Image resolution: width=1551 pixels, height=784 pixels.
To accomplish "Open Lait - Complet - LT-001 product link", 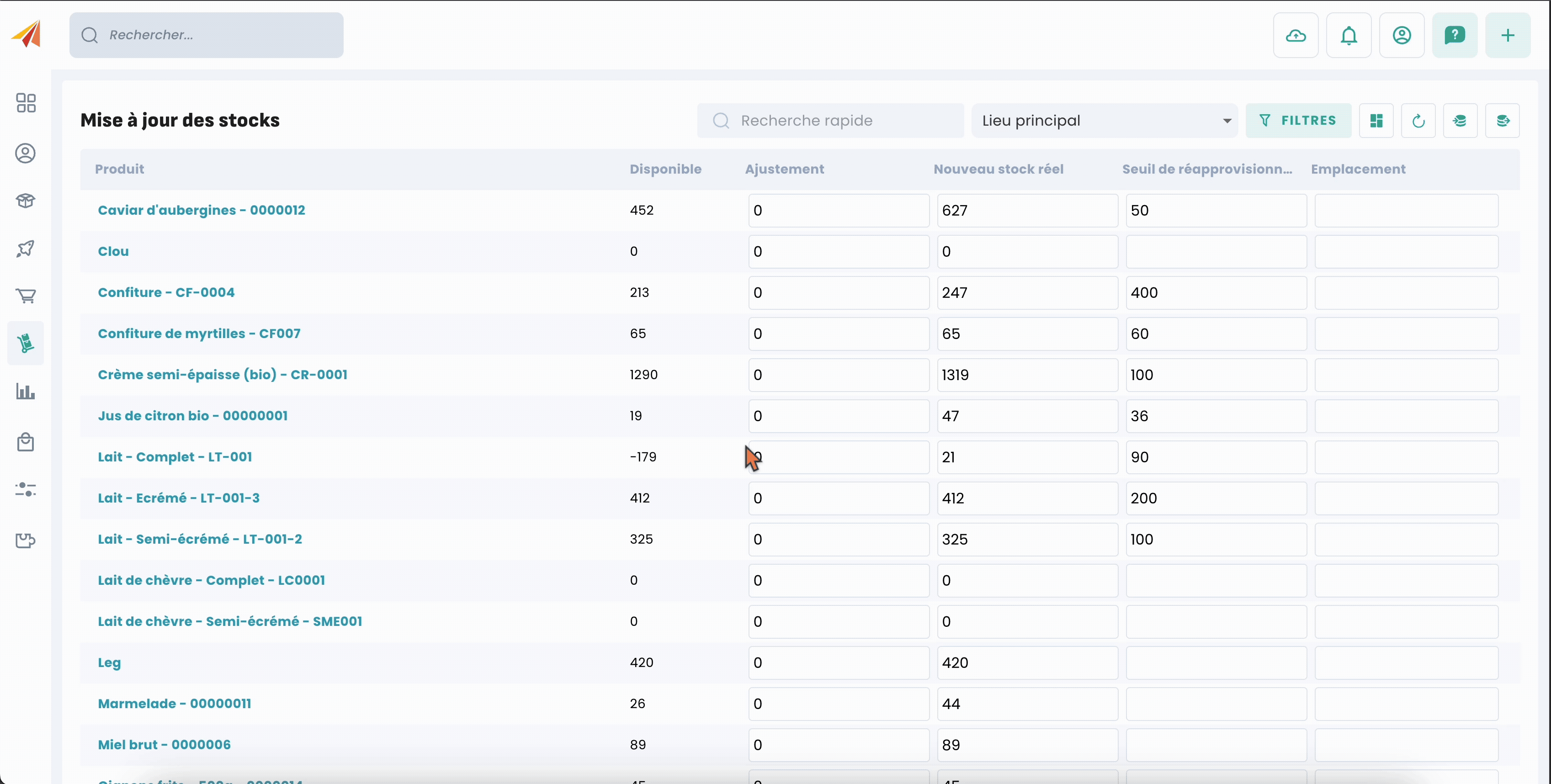I will pos(175,457).
